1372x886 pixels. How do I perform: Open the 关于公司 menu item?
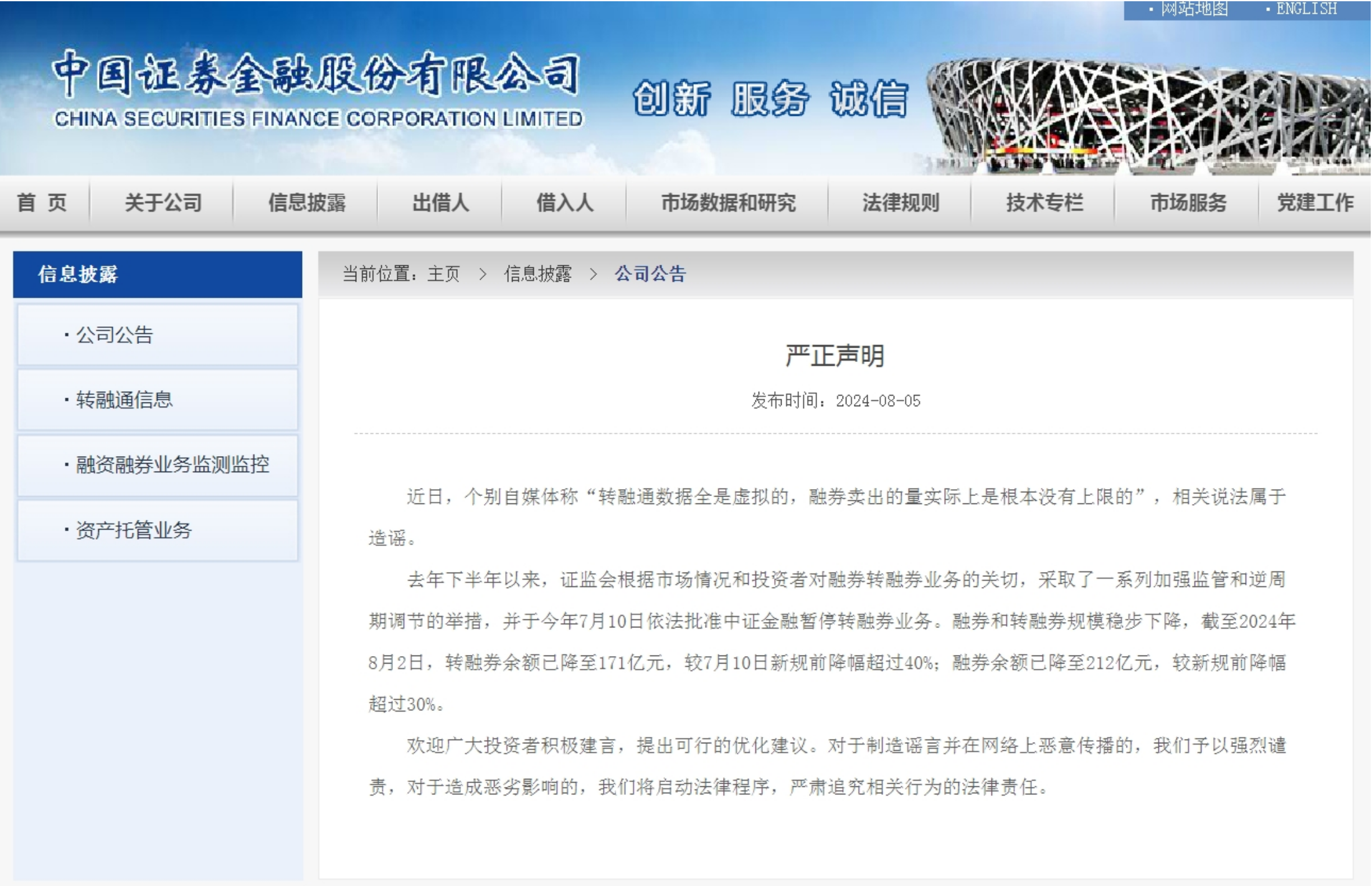click(163, 202)
